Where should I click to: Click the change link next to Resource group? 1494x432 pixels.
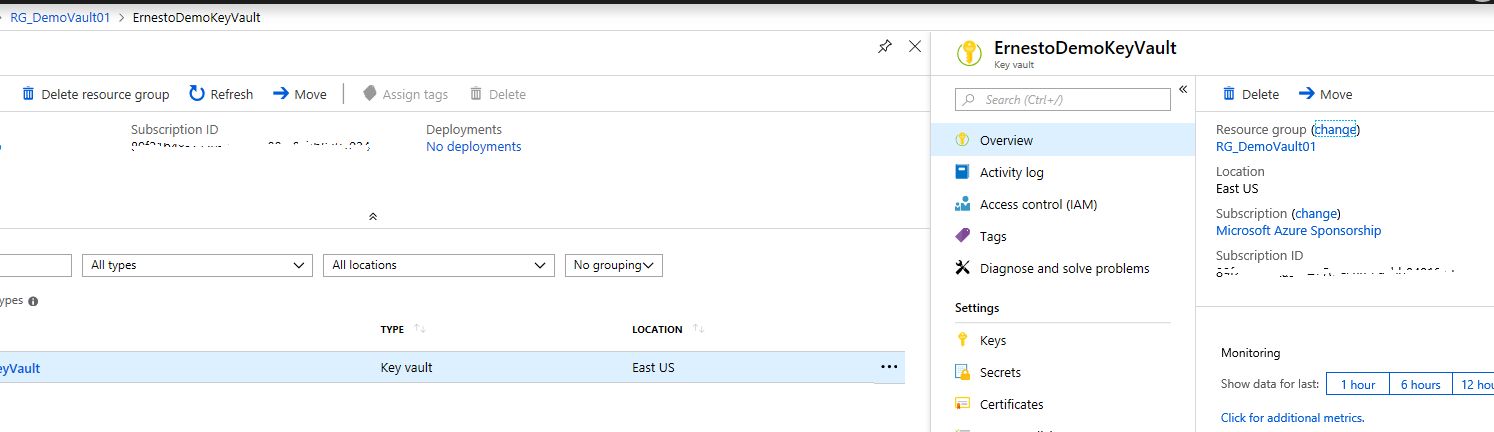pos(1335,130)
